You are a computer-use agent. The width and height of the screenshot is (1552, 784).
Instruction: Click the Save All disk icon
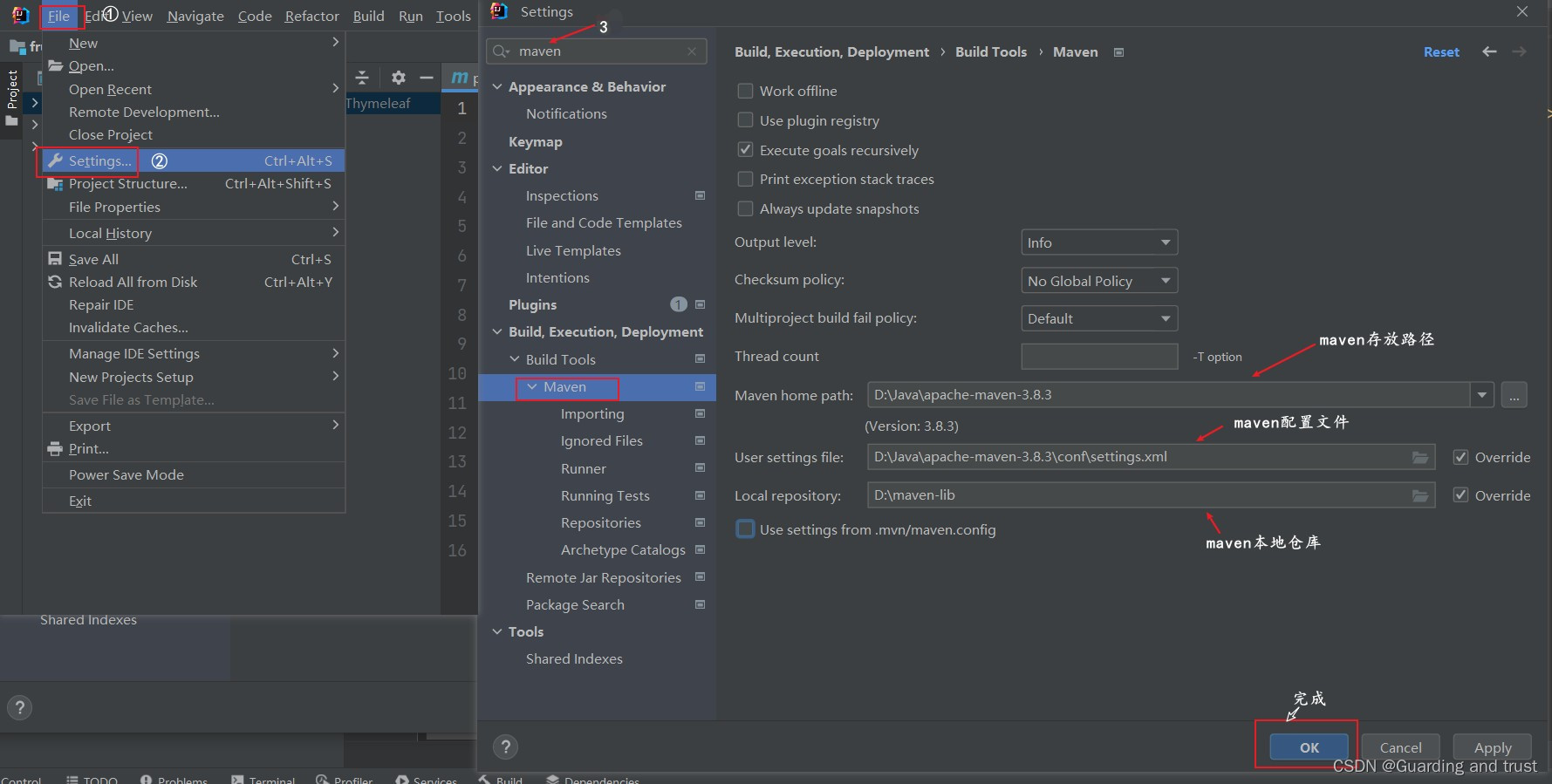(x=55, y=259)
